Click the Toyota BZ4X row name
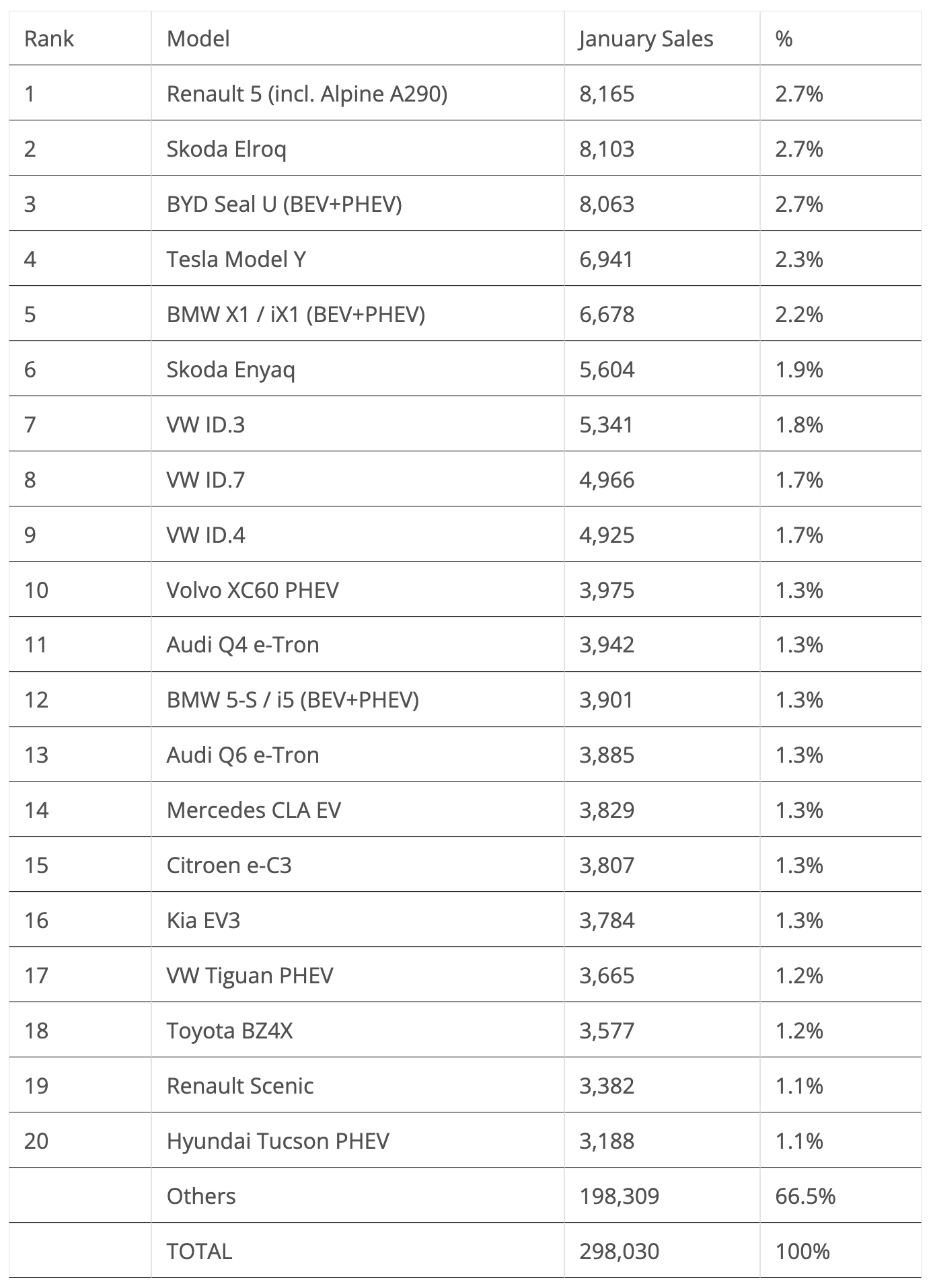Viewport: 931px width, 1288px height. [229, 1030]
